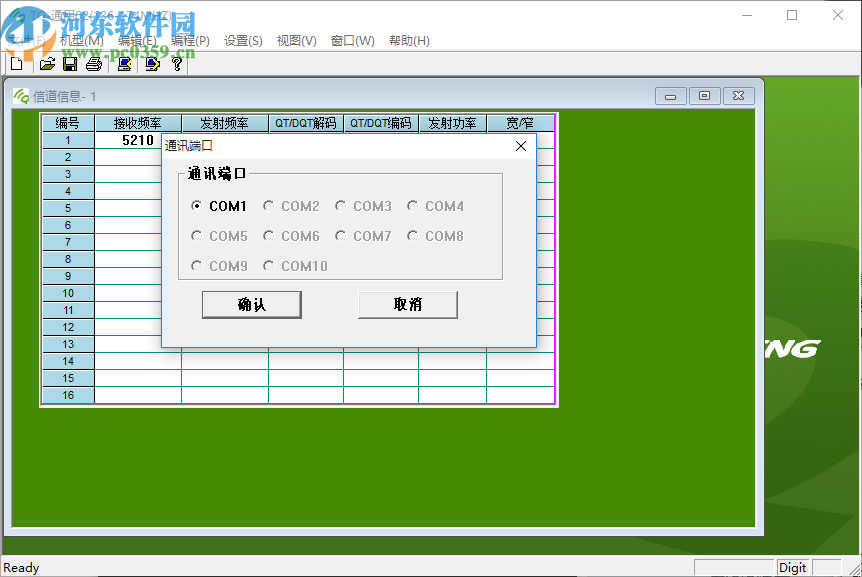This screenshot has width=862, height=577.
Task: Choose COM3 as the serial port
Action: click(340, 206)
